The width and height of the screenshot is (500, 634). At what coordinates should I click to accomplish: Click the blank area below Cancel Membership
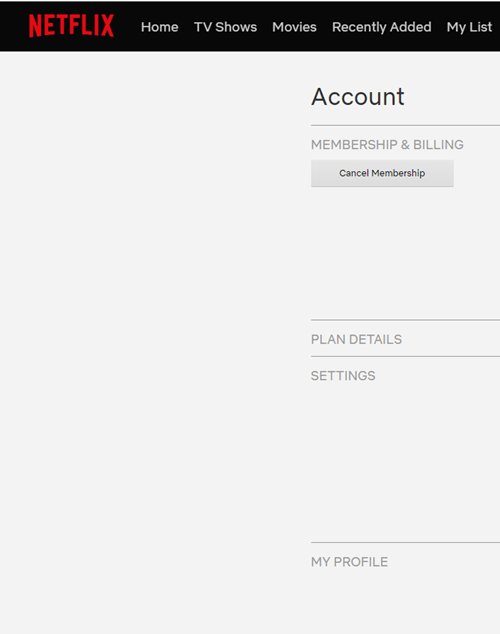click(405, 253)
